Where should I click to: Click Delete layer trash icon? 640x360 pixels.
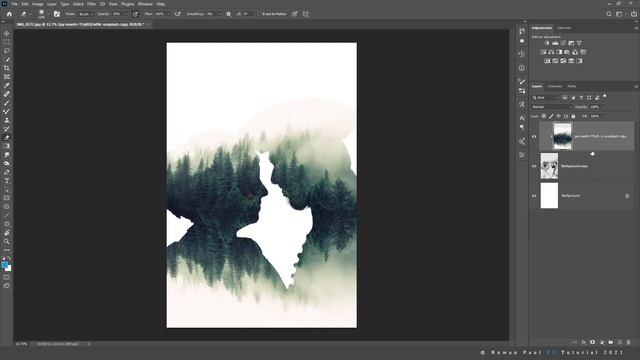[629, 342]
